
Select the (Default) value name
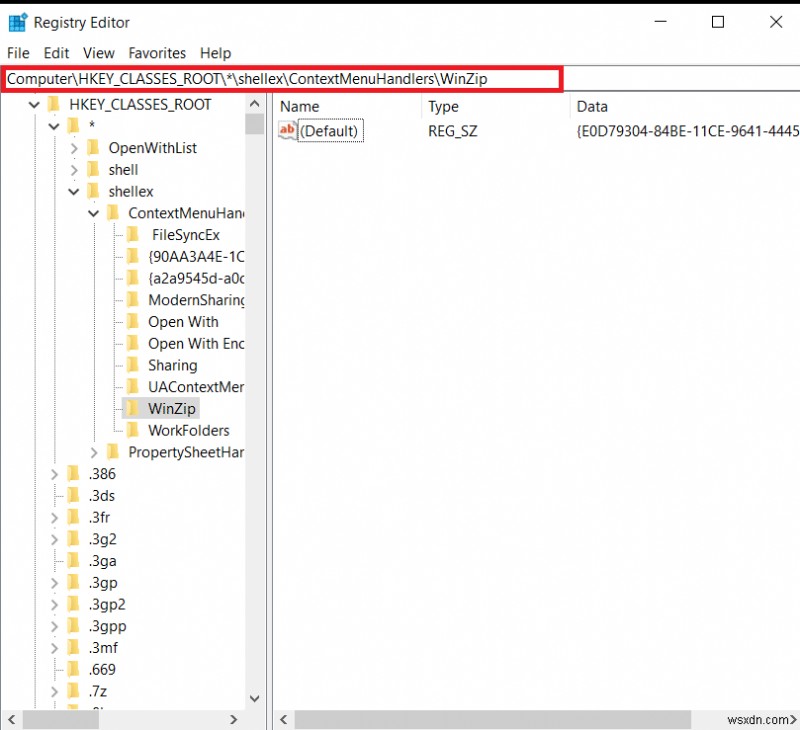point(330,131)
